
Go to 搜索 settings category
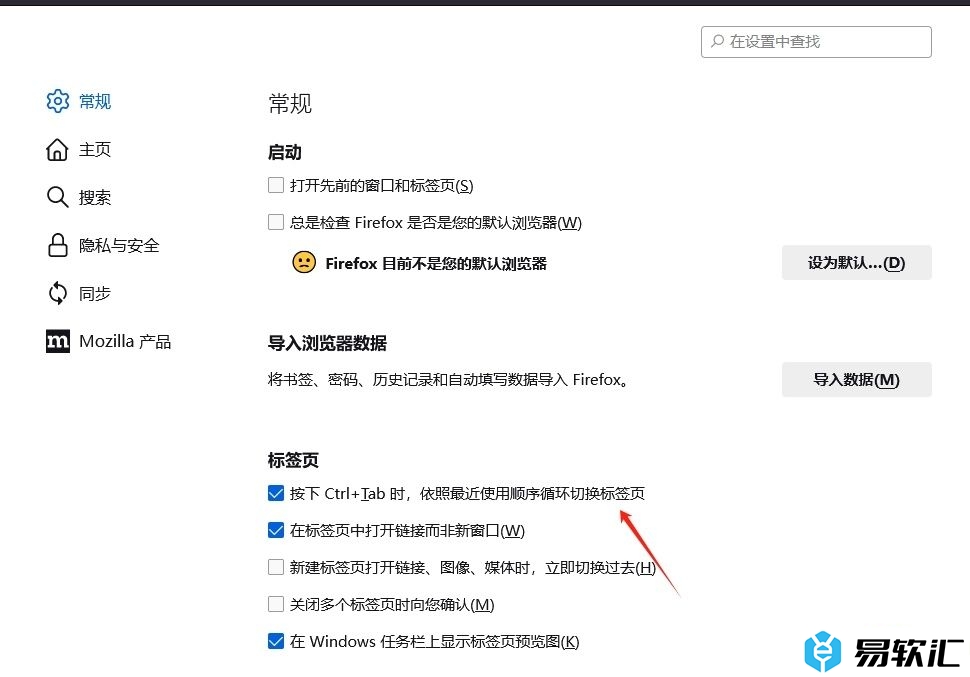(79, 197)
